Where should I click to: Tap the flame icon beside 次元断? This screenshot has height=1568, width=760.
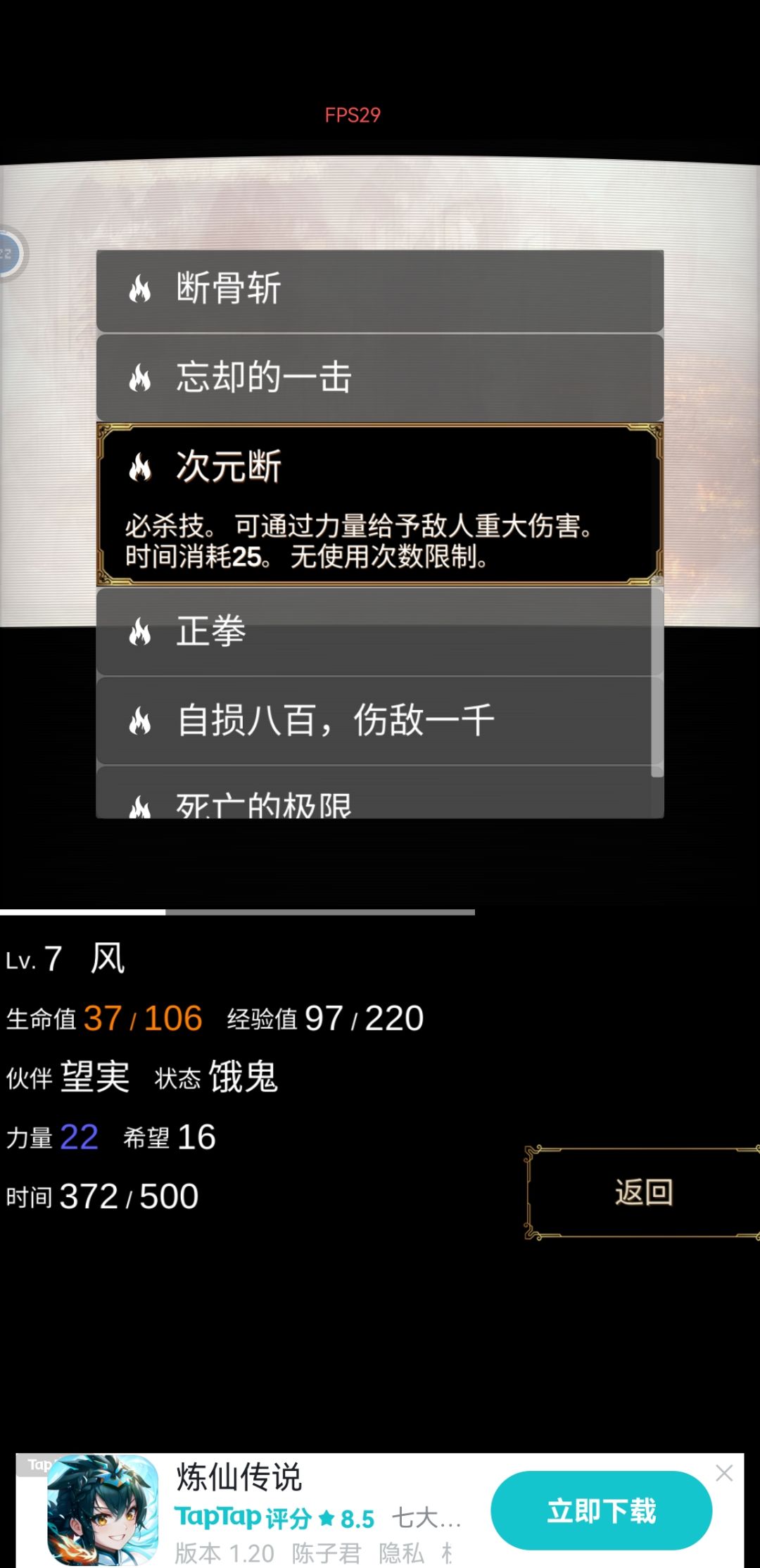click(140, 467)
